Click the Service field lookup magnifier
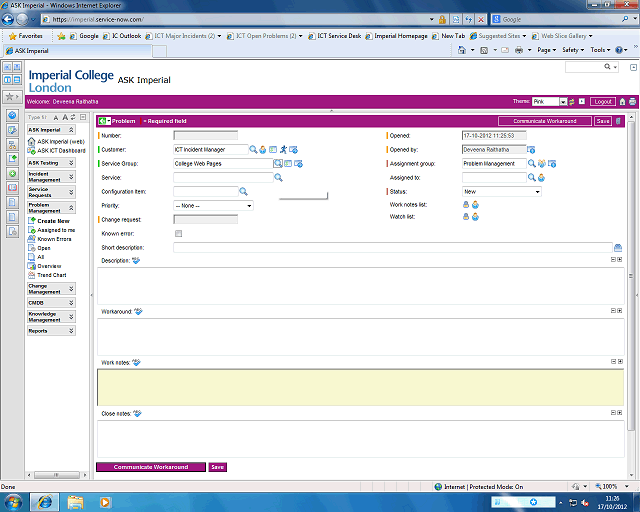The width and height of the screenshot is (640, 512). coord(278,177)
